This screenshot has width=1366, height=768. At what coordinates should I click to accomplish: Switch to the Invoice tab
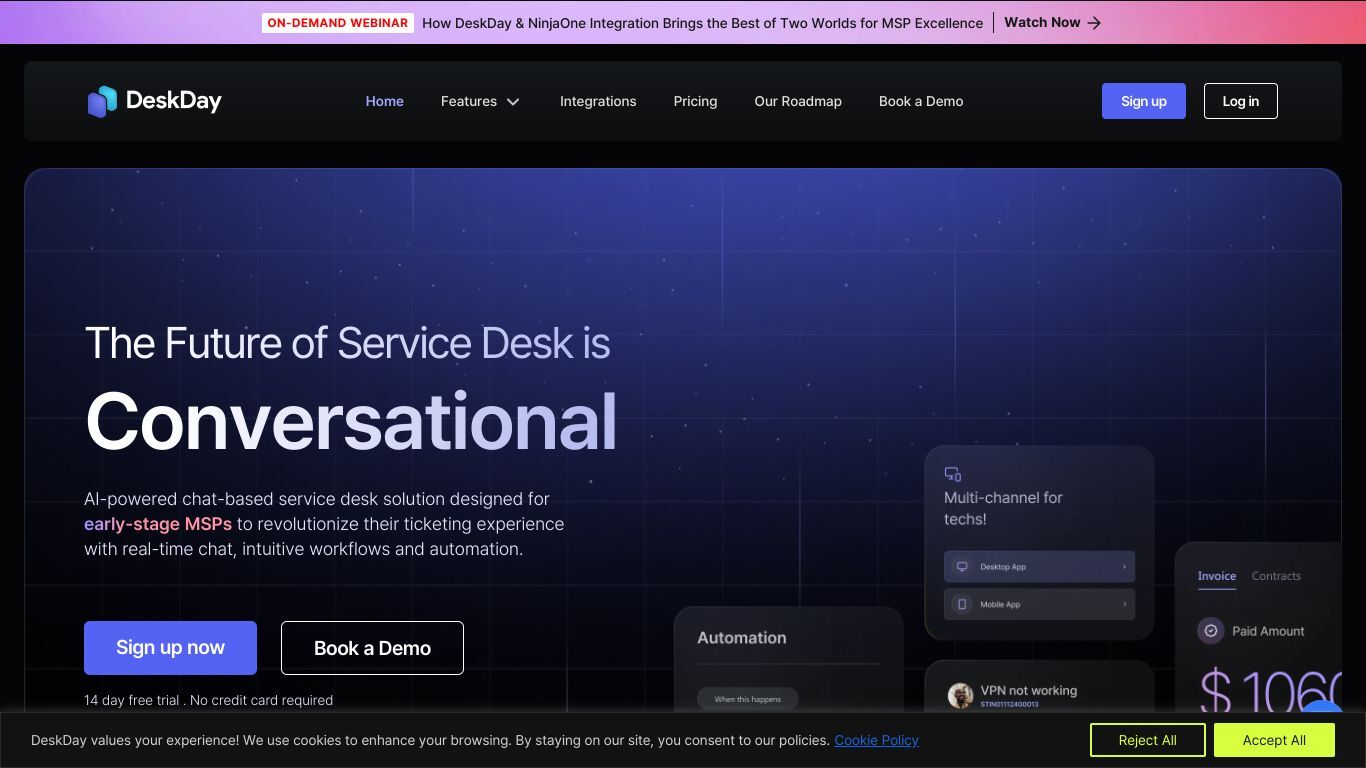pos(1217,576)
